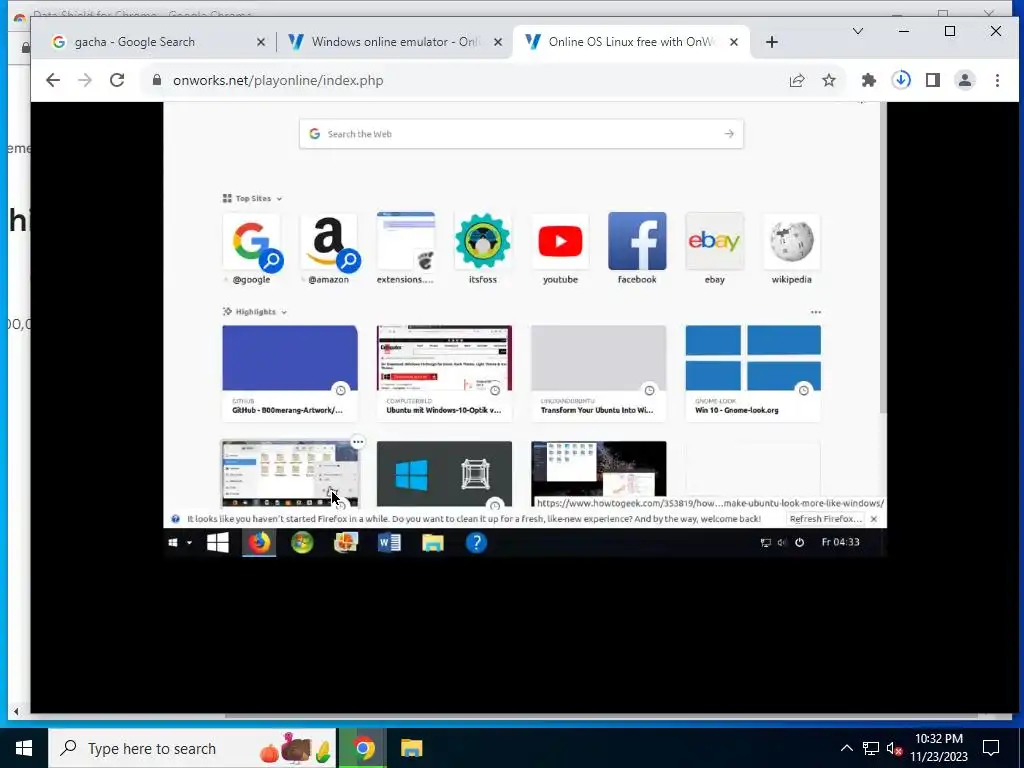Open options on the file manager highlight card
This screenshot has height=768, width=1024.
tap(358, 442)
